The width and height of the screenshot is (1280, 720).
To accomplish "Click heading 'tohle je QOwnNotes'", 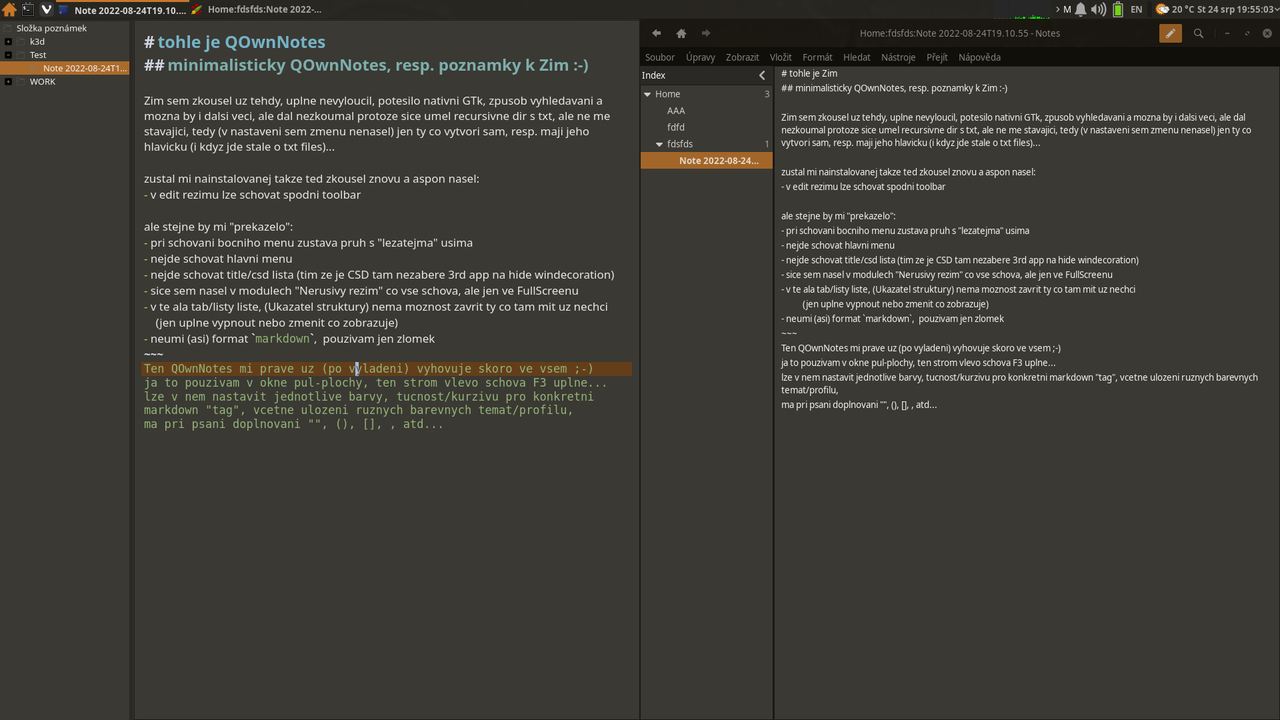I will (x=241, y=42).
